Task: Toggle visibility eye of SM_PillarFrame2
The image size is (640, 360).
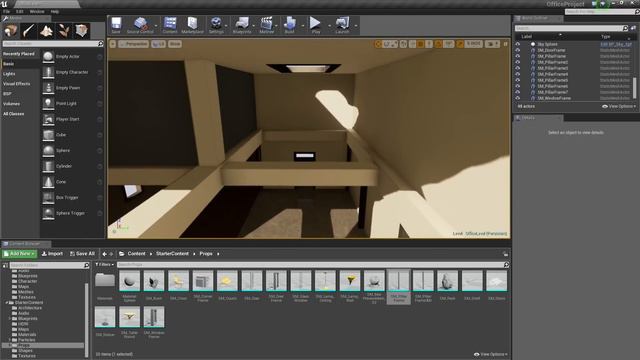Action: 518,62
